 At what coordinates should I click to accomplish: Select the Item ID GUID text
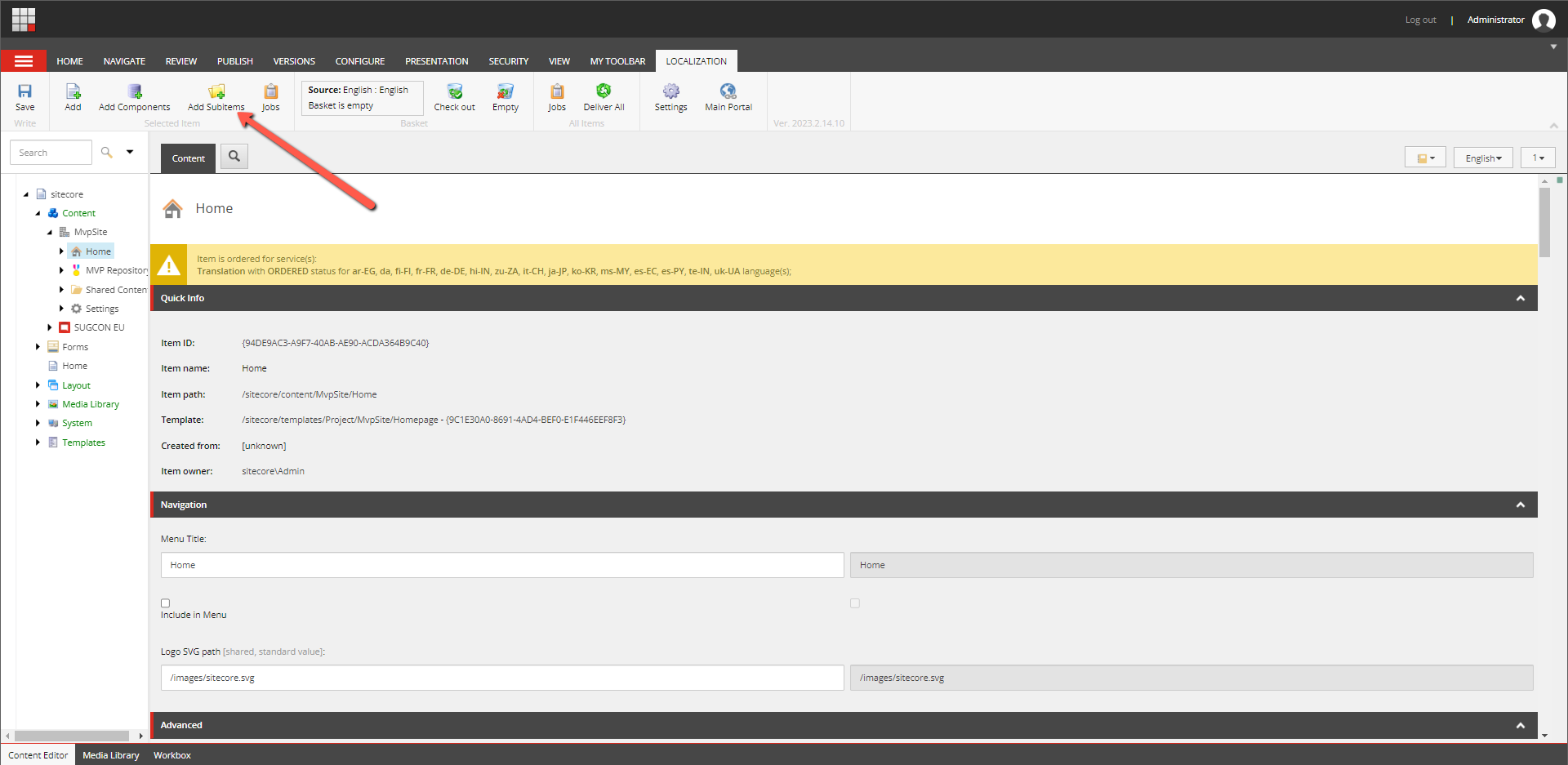pyautogui.click(x=336, y=343)
